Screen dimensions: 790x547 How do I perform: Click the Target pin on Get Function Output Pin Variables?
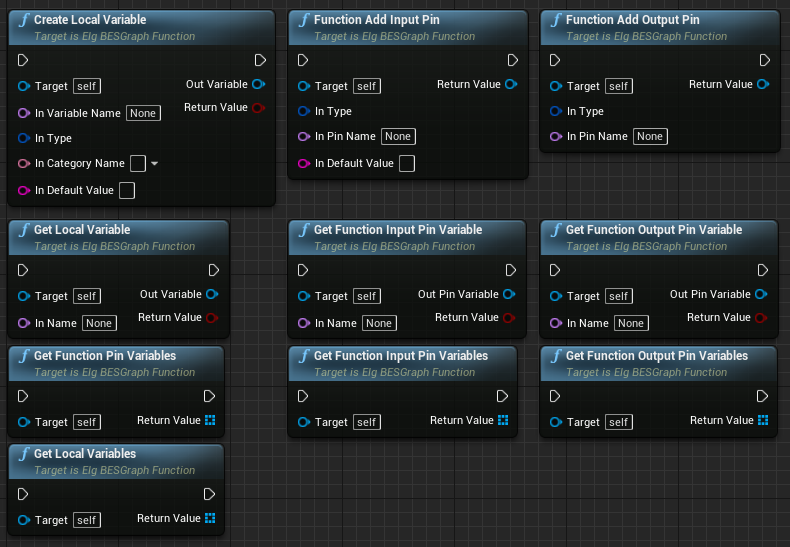[x=556, y=422]
